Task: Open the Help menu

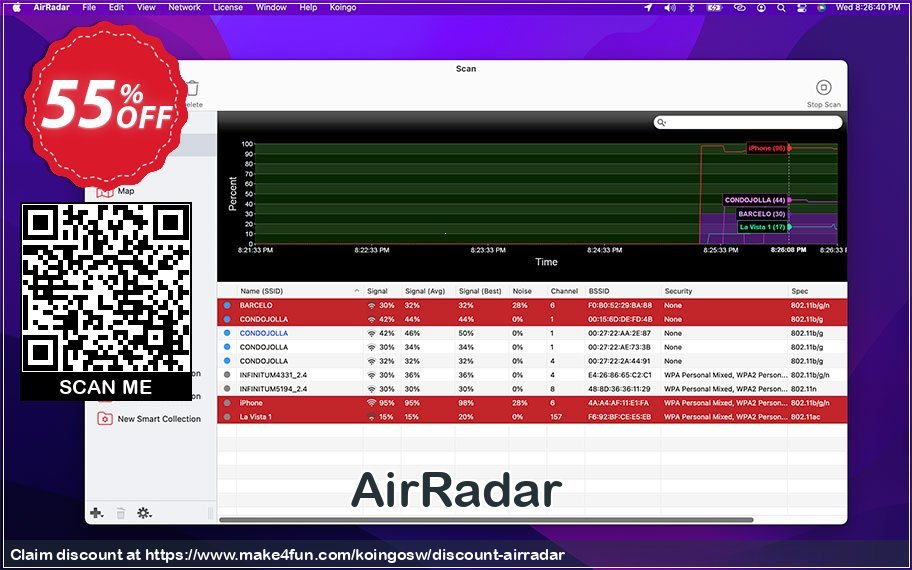Action: click(308, 8)
